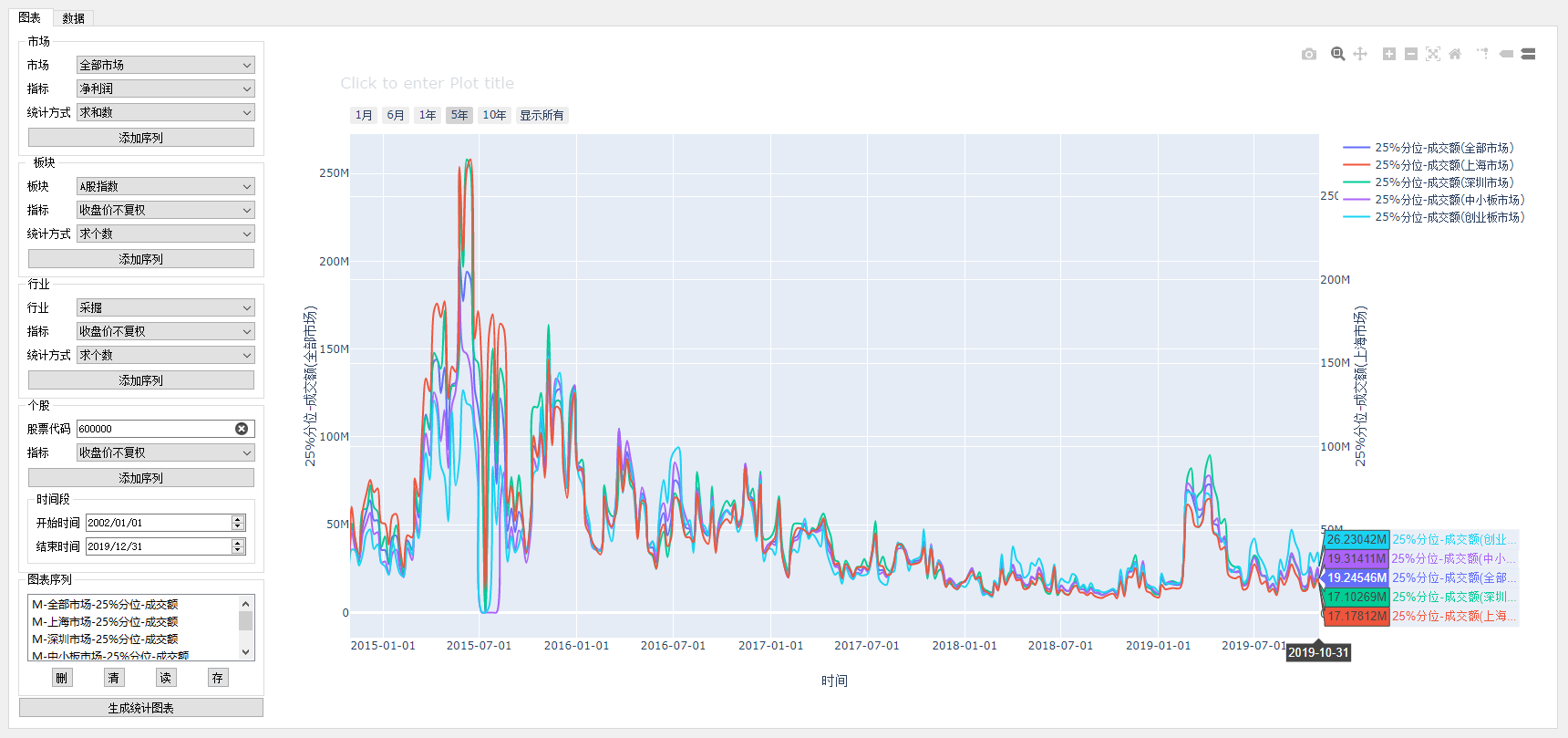This screenshot has width=1568, height=738.
Task: Toggle spike lines icon in chart toolbar
Action: (x=1482, y=55)
